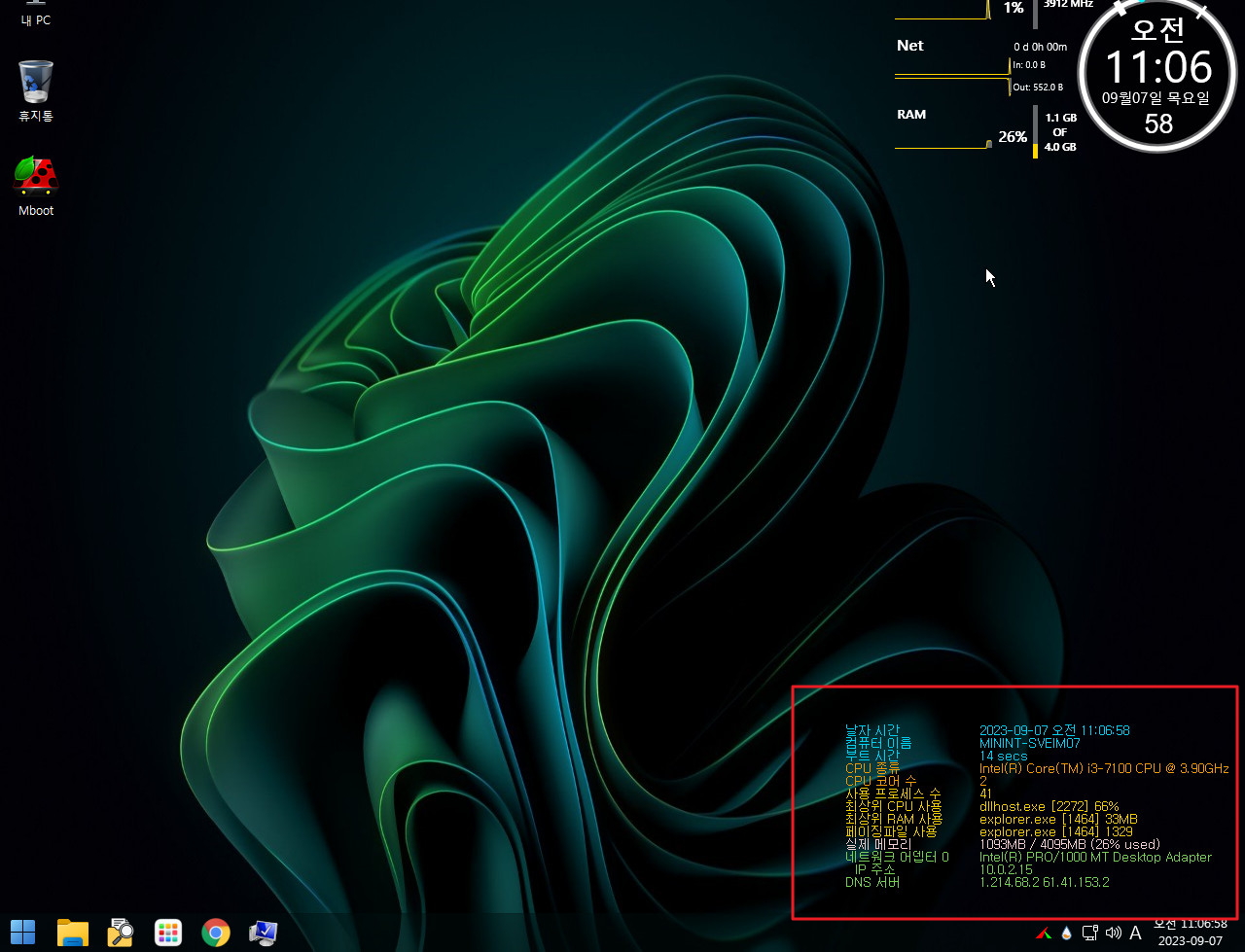Open File Explorer from the taskbar
1245x952 pixels.
coord(73,933)
